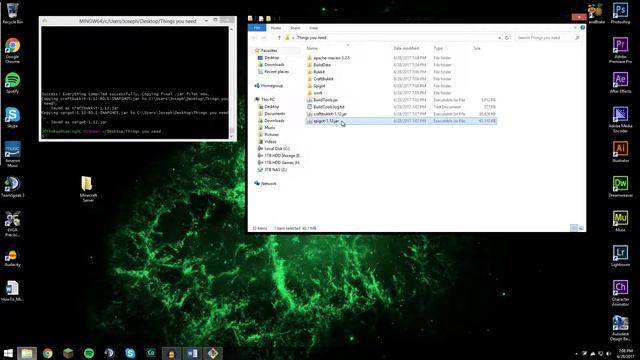This screenshot has width=640, height=360.
Task: Open Spotify from the taskbar
Action: (x=89, y=353)
